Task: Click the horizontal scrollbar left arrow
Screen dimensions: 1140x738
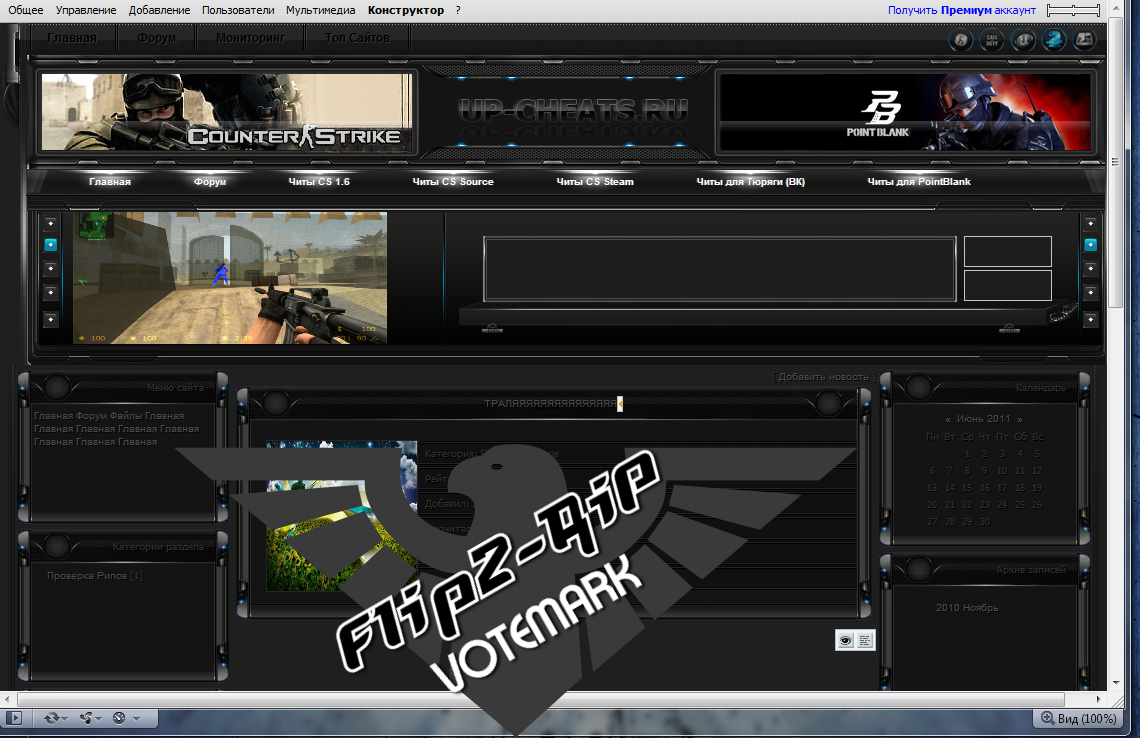Action: click(8, 699)
